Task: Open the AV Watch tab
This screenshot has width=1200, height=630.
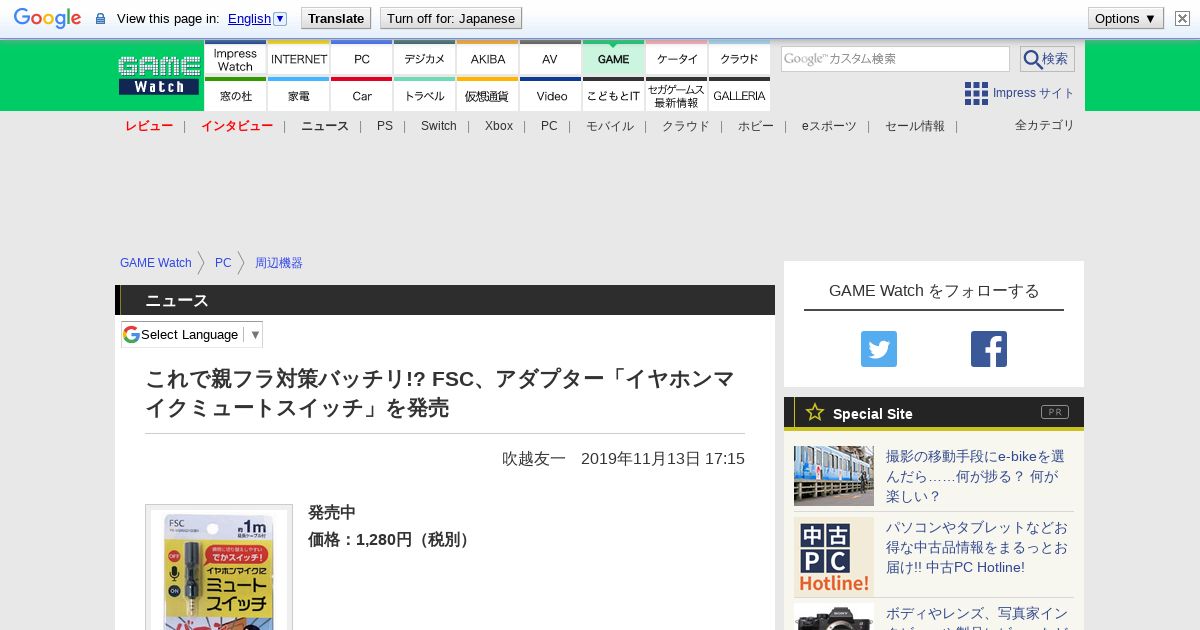Action: click(550, 59)
